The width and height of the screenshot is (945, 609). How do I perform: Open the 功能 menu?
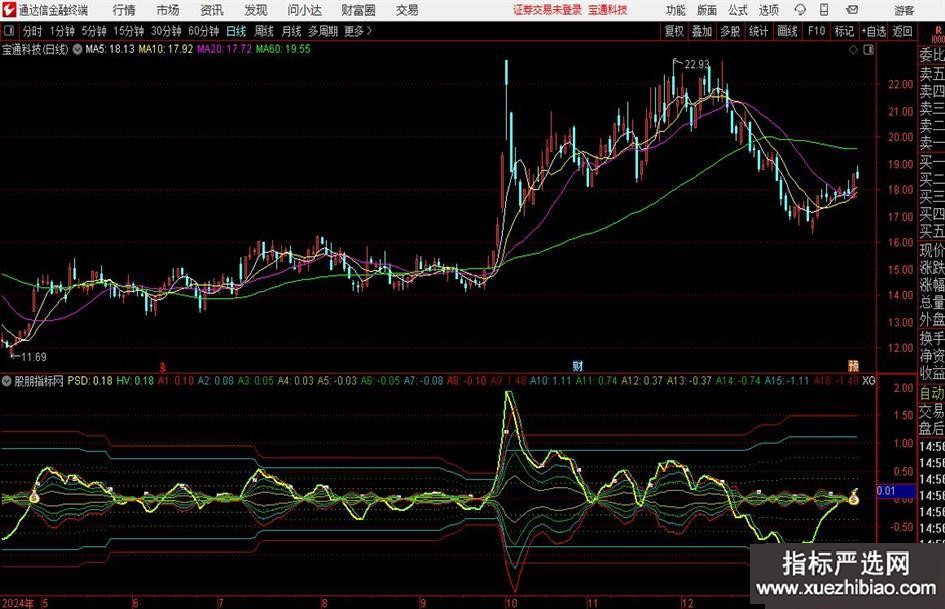click(676, 10)
